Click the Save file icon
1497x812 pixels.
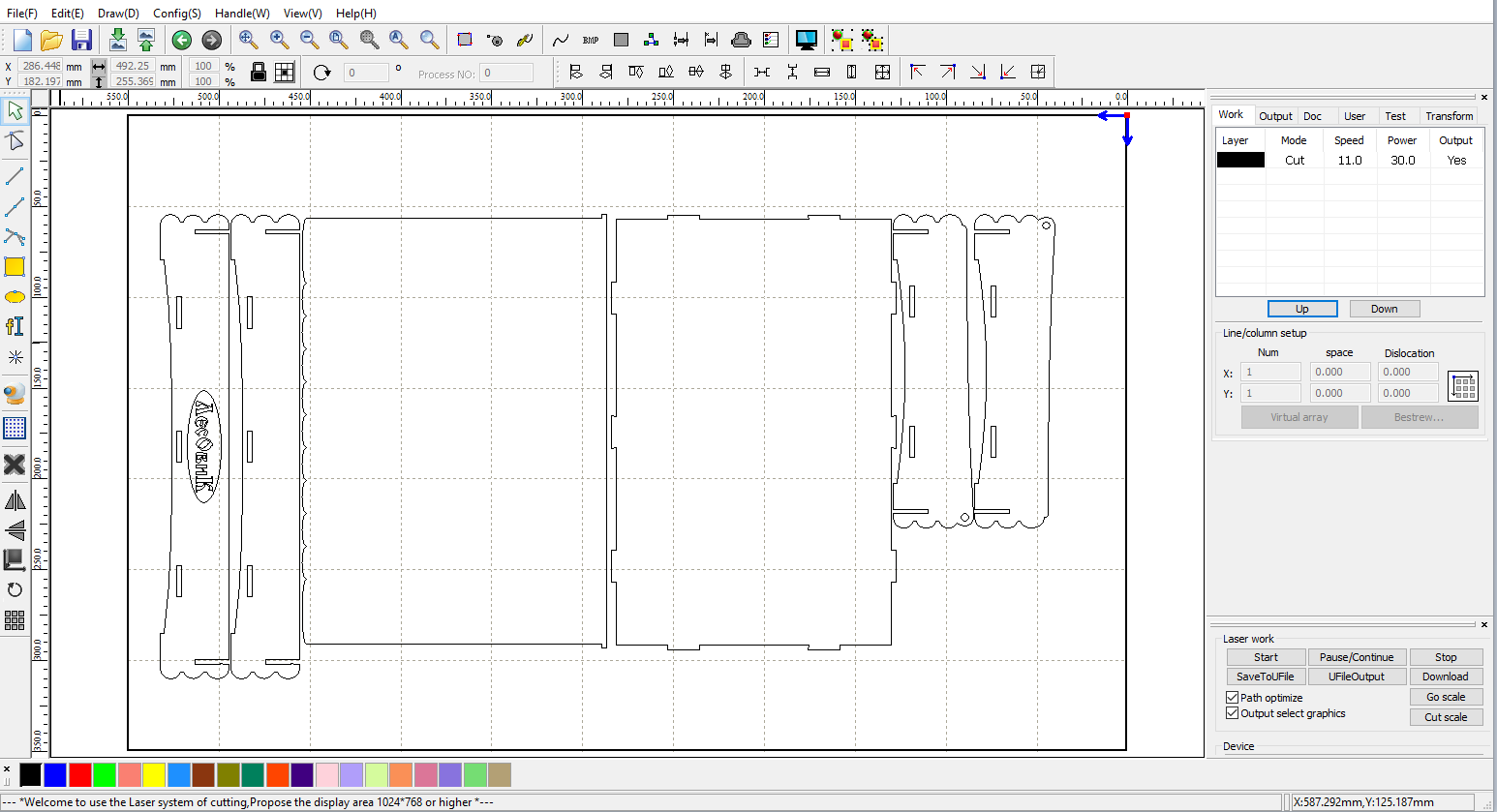[82, 40]
